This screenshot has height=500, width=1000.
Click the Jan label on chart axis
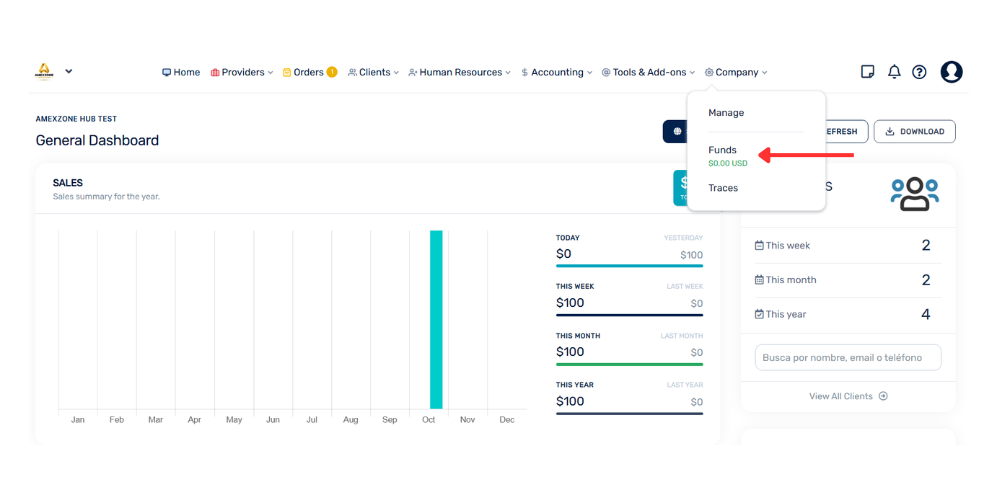(78, 420)
